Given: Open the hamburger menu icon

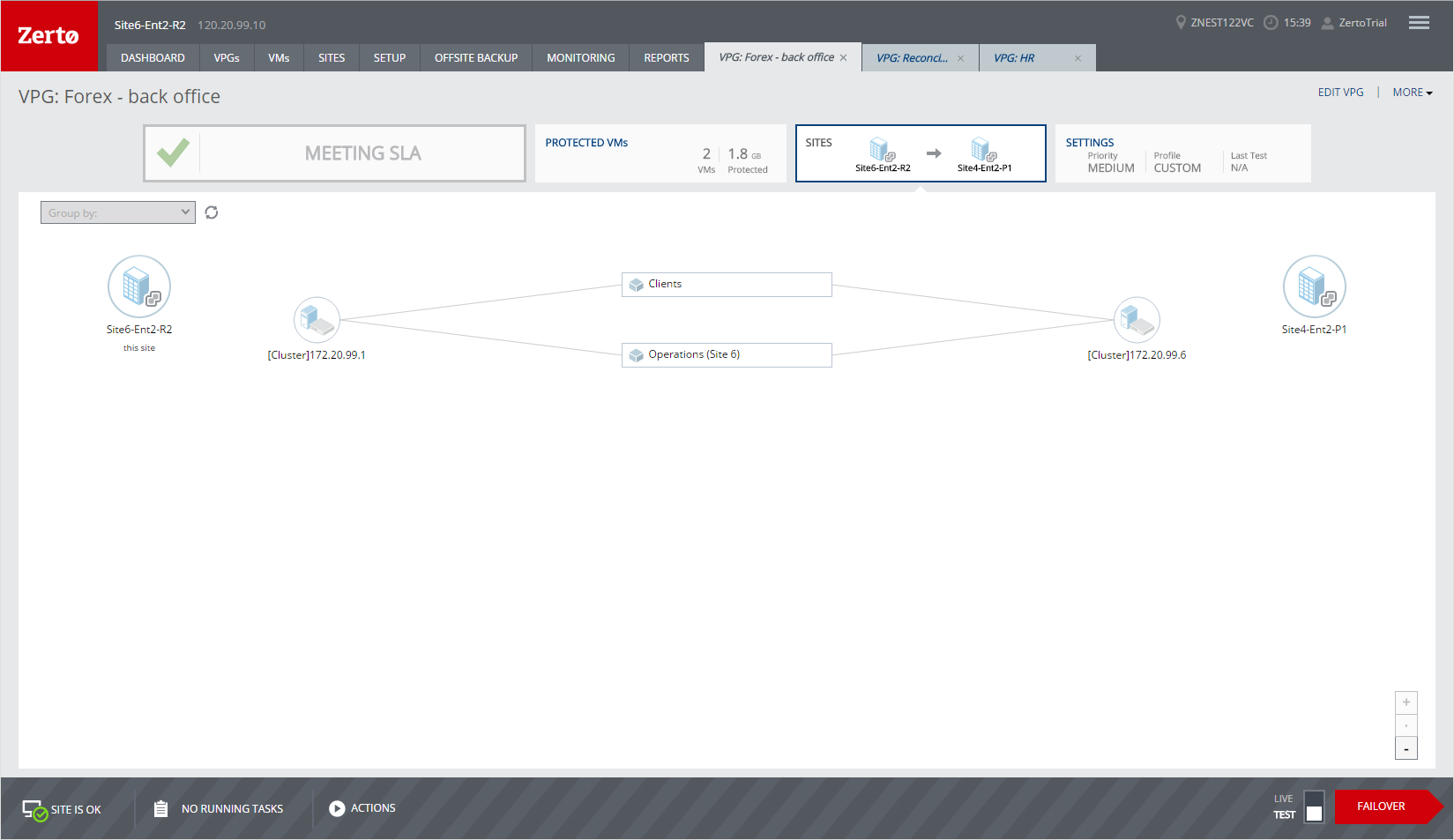Looking at the screenshot, I should coord(1419,23).
